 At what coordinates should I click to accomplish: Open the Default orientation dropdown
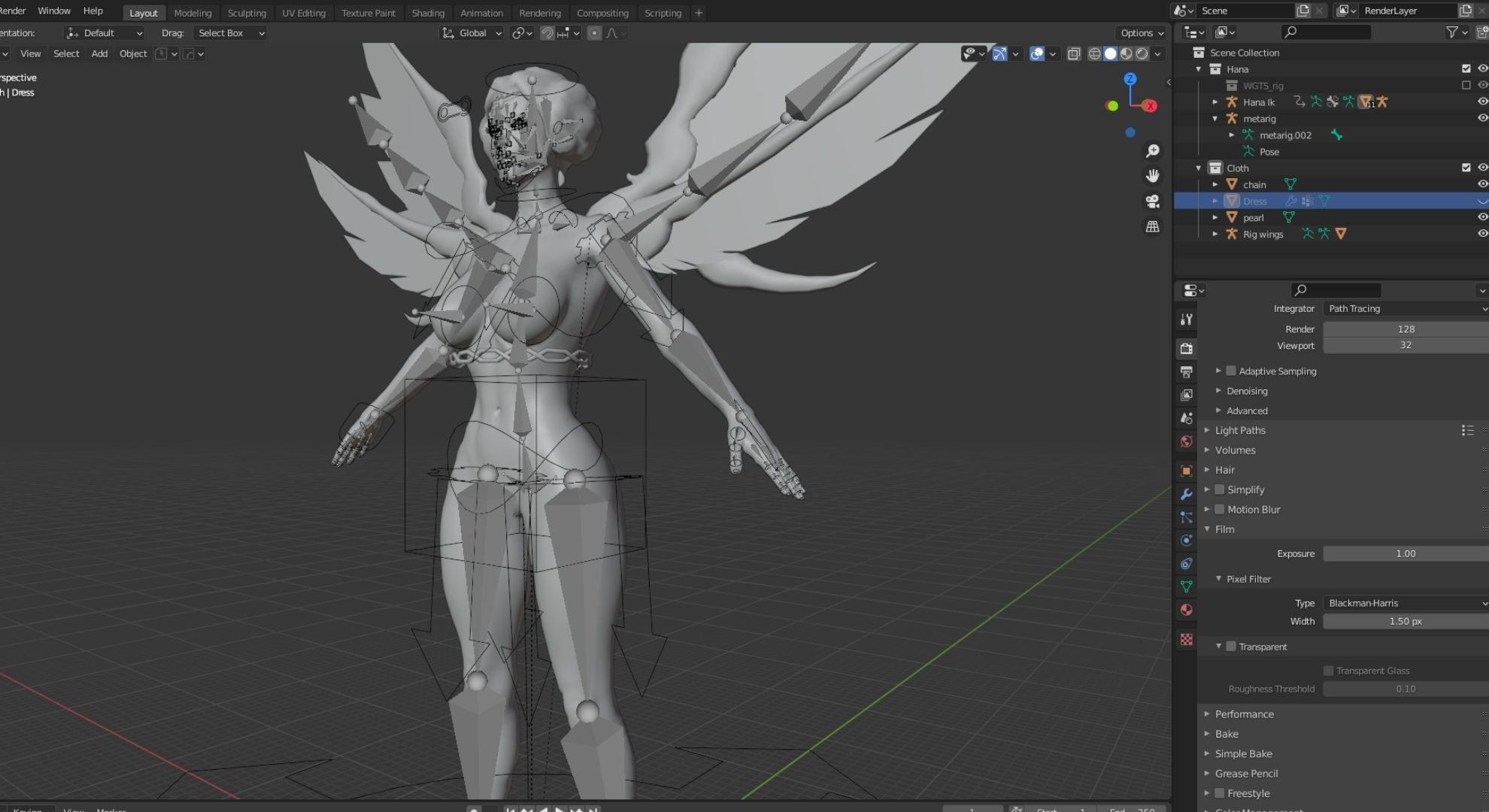click(105, 33)
